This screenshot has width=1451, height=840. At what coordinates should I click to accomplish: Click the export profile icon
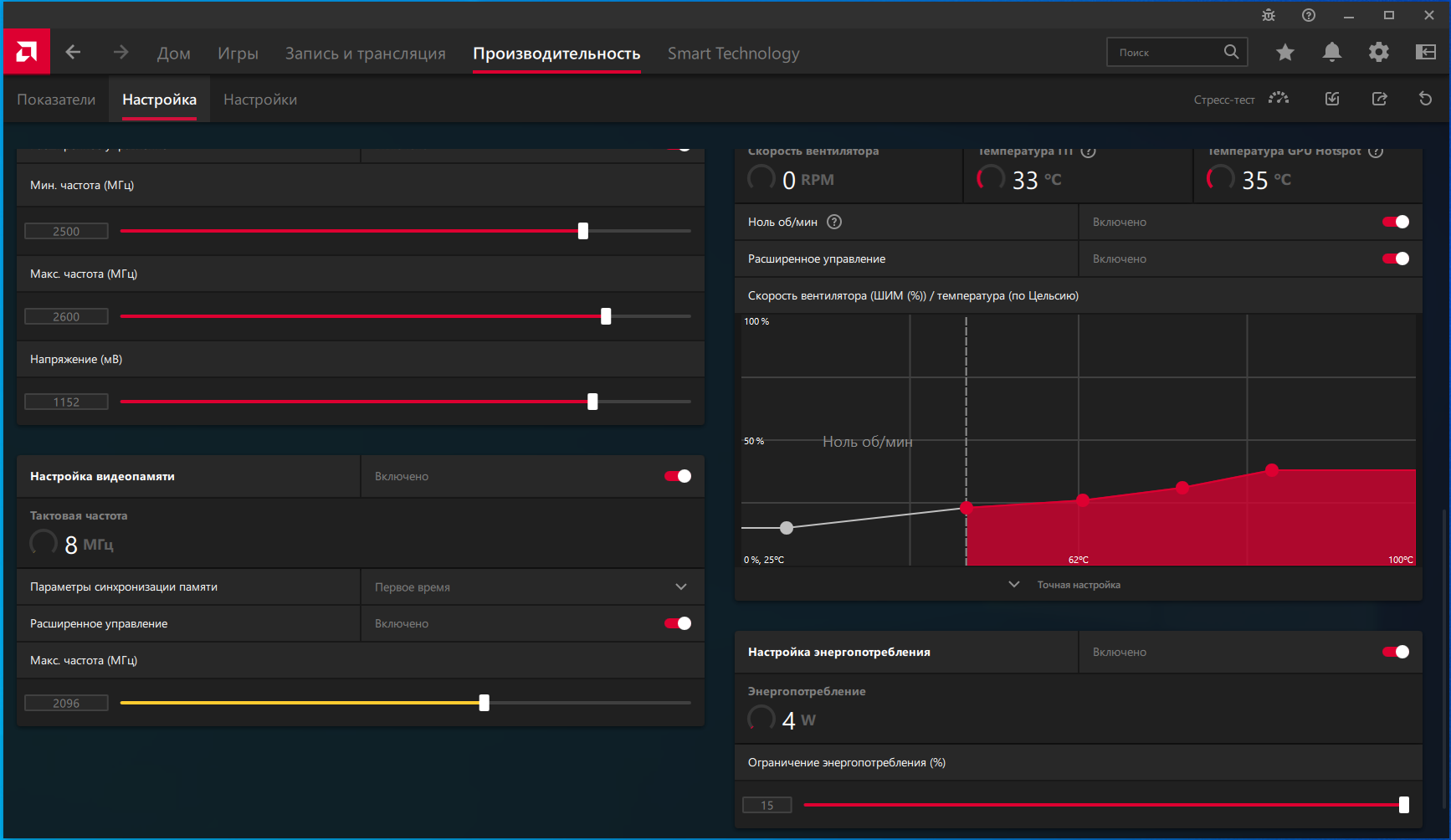(x=1379, y=99)
